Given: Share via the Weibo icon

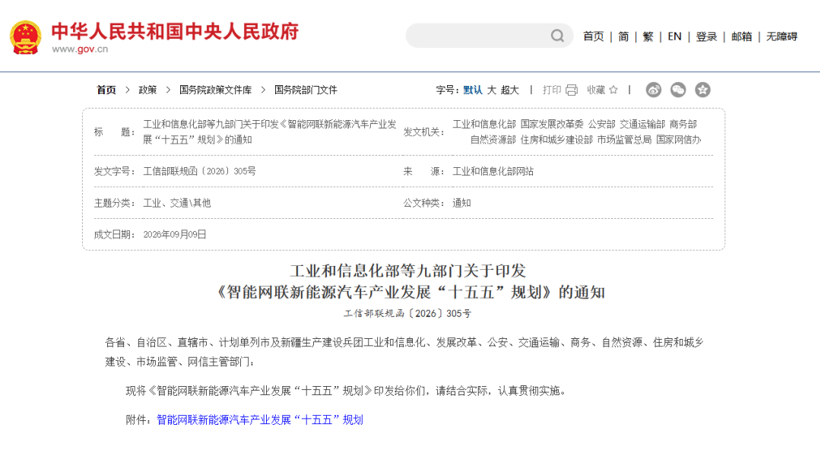Looking at the screenshot, I should pyautogui.click(x=653, y=90).
